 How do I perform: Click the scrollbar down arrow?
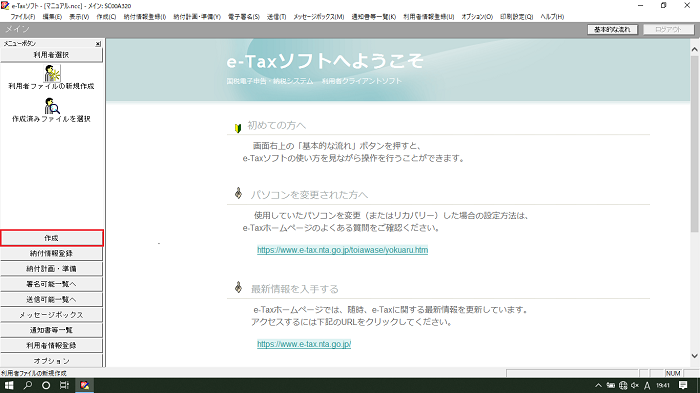pos(695,356)
